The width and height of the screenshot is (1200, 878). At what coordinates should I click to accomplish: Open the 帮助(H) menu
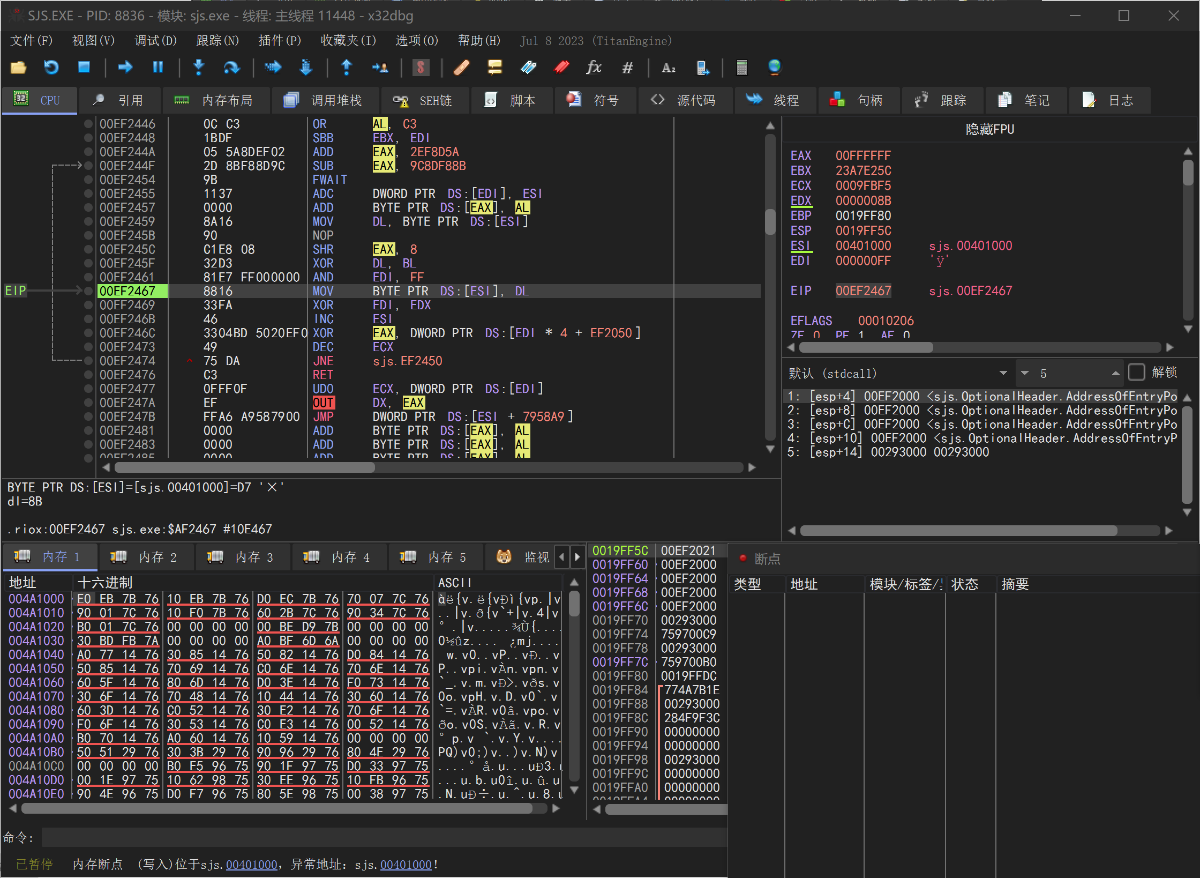(479, 41)
